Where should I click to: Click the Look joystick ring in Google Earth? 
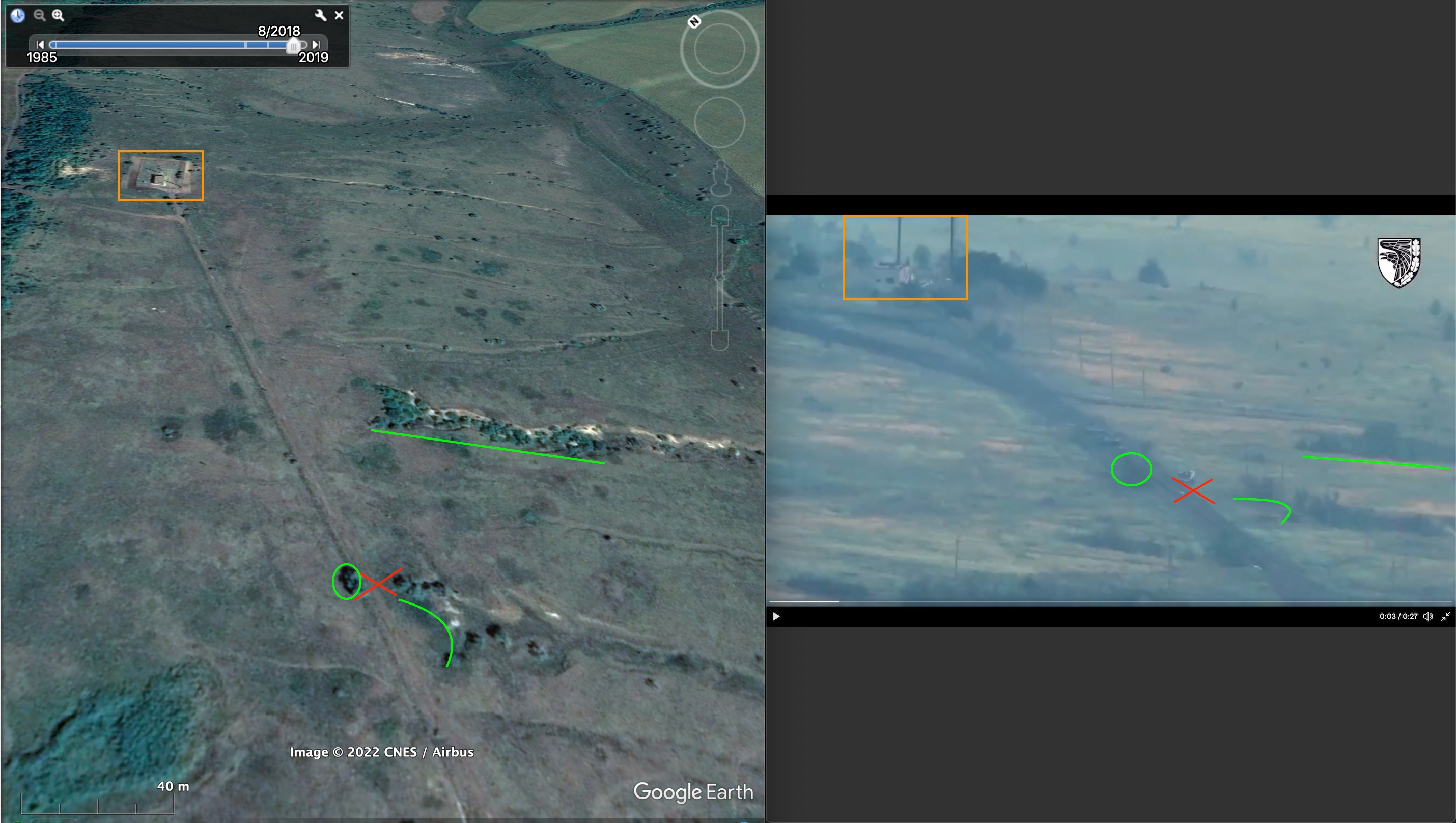[x=719, y=49]
